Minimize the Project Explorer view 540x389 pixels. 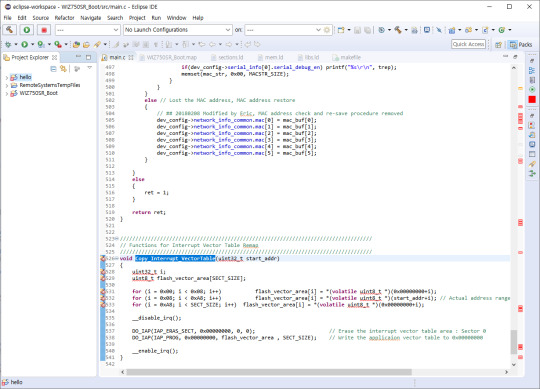(x=78, y=57)
